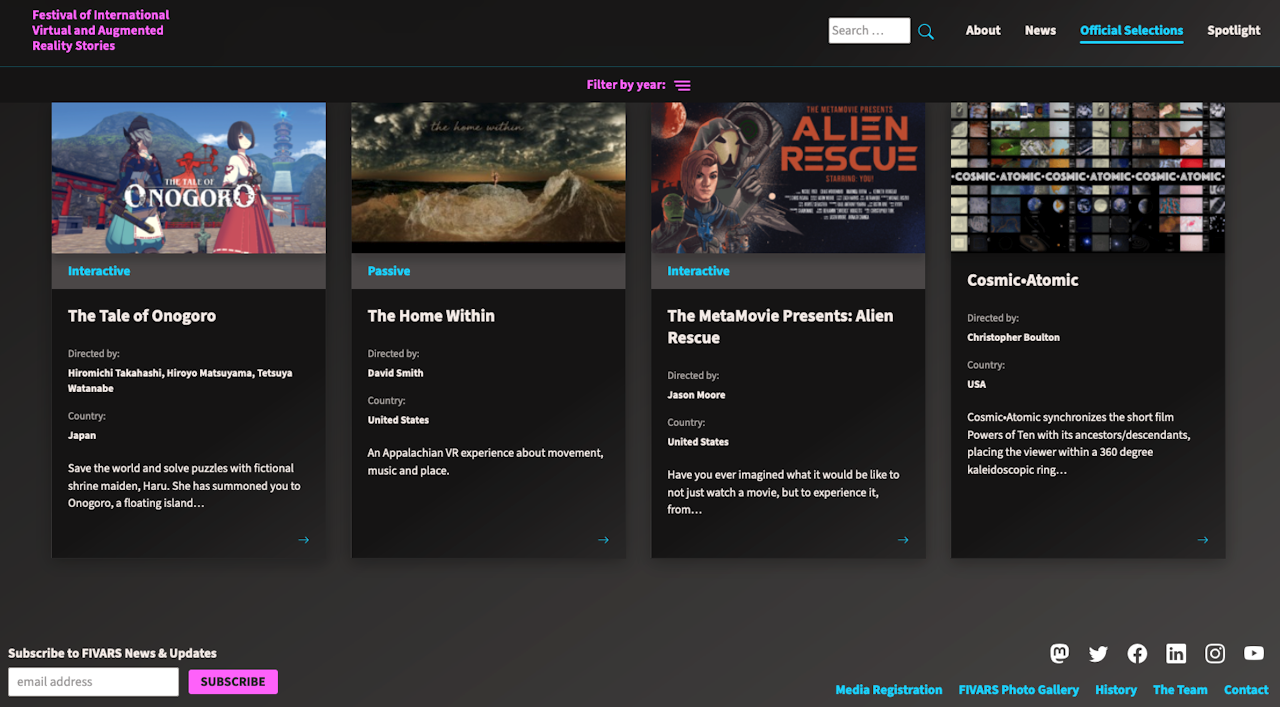The image size is (1280, 707).
Task: Click the country value Japan
Action: 82,436
